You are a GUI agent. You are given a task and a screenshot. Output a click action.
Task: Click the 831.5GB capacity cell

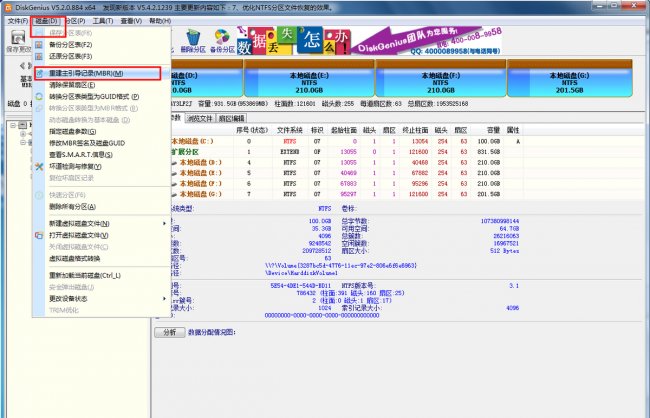coord(489,152)
